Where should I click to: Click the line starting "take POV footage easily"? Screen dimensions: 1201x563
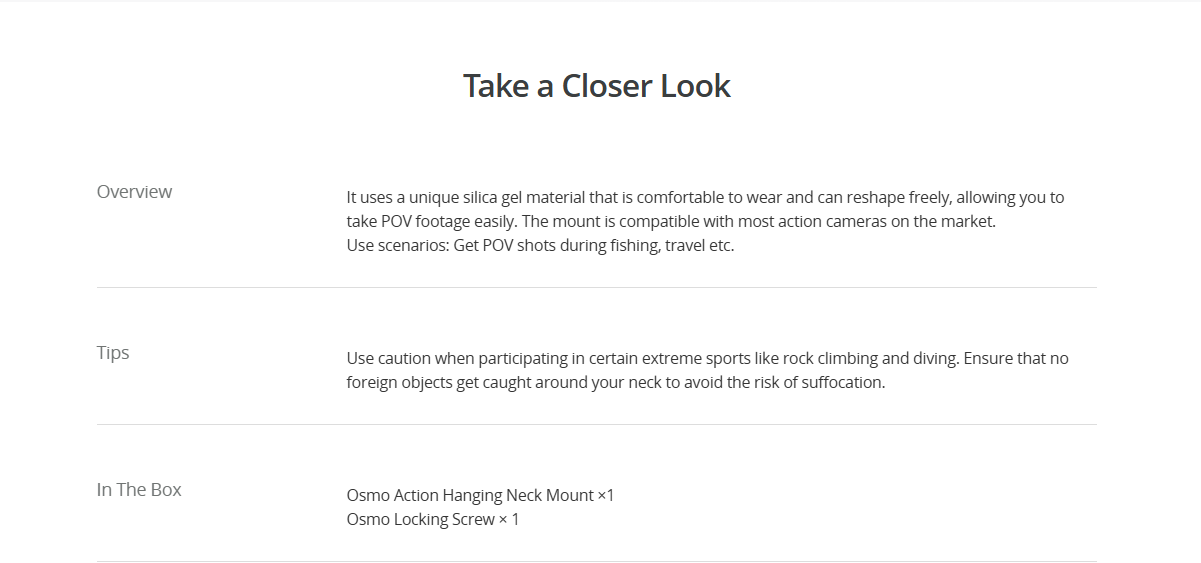(671, 222)
